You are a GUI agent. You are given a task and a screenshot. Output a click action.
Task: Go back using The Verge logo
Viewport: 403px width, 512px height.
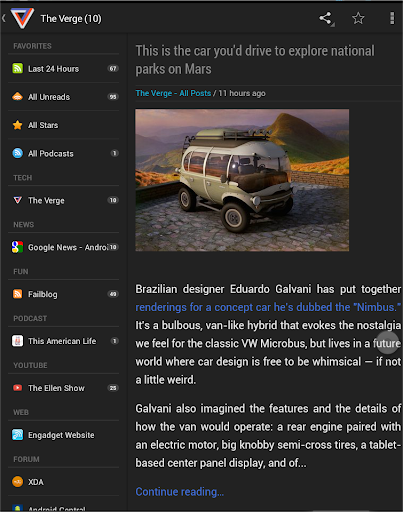point(22,18)
